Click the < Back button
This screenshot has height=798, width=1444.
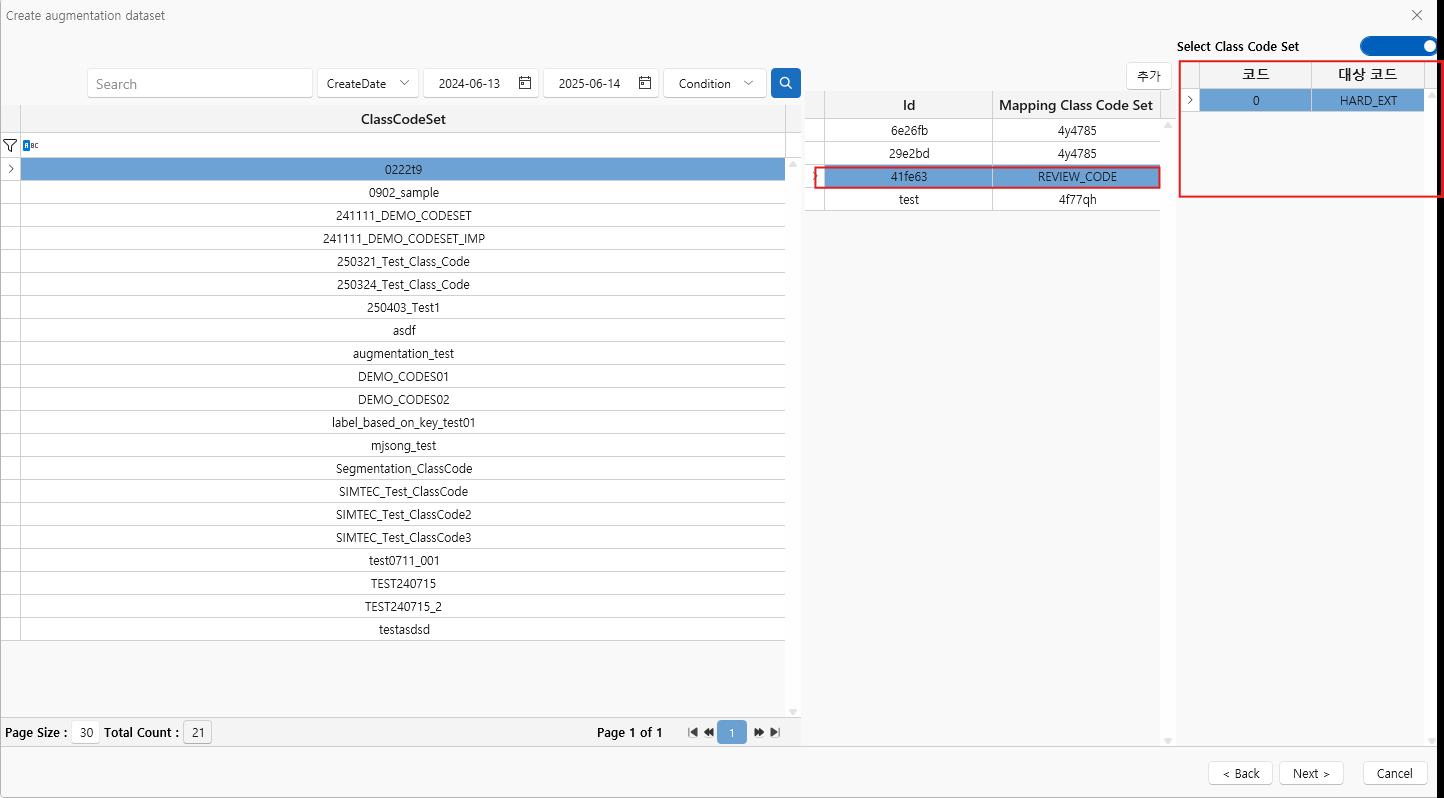coord(1240,773)
